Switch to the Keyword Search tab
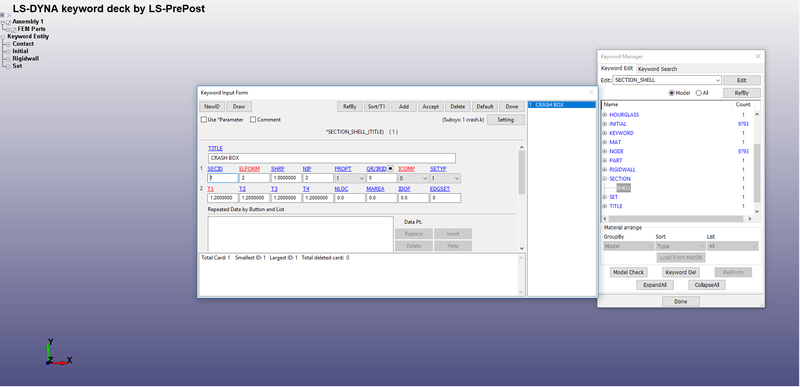The height and width of the screenshot is (387, 800). [657, 69]
